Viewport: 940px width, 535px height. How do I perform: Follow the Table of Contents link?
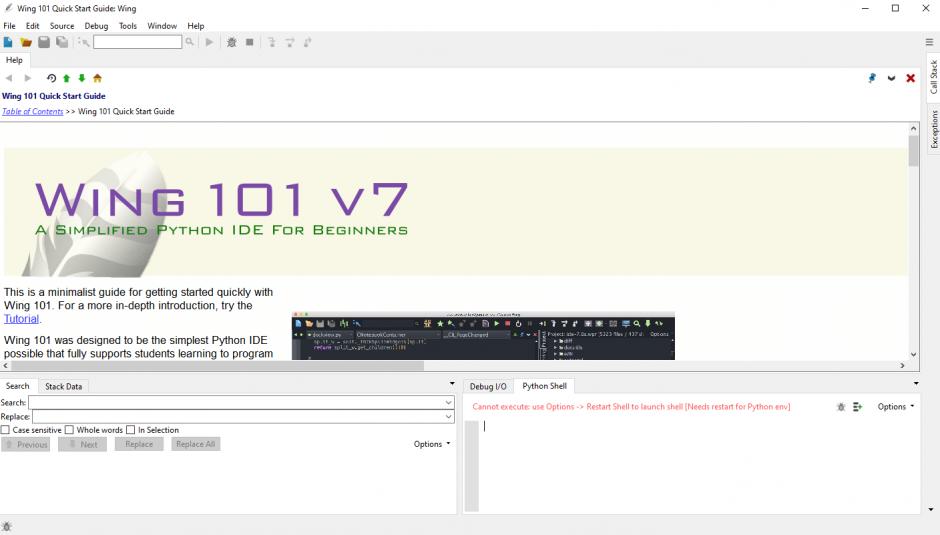coord(32,112)
